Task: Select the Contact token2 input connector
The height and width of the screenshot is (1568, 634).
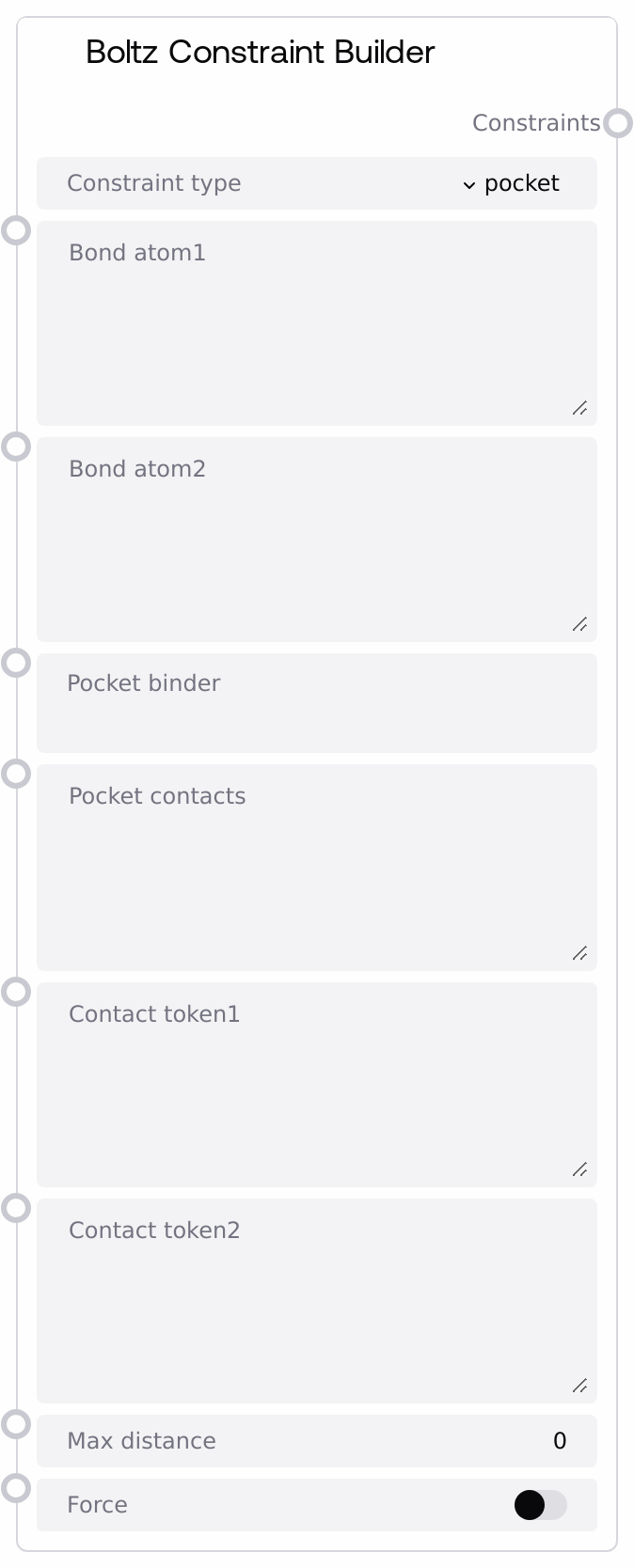Action: tap(16, 1208)
